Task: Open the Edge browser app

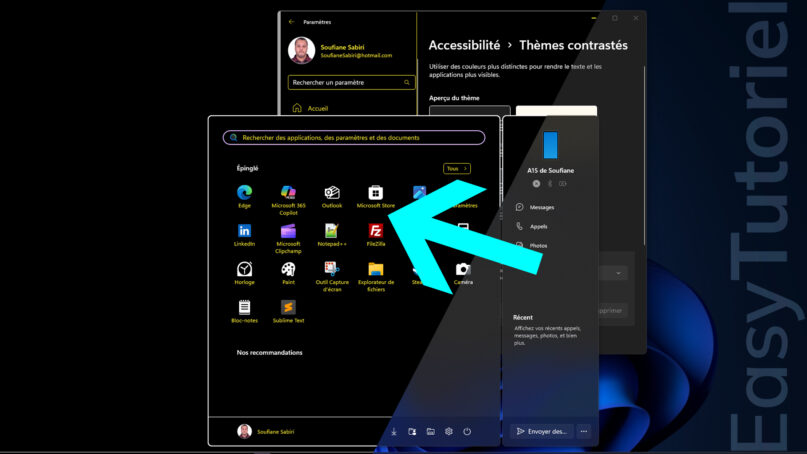Action: click(x=244, y=196)
